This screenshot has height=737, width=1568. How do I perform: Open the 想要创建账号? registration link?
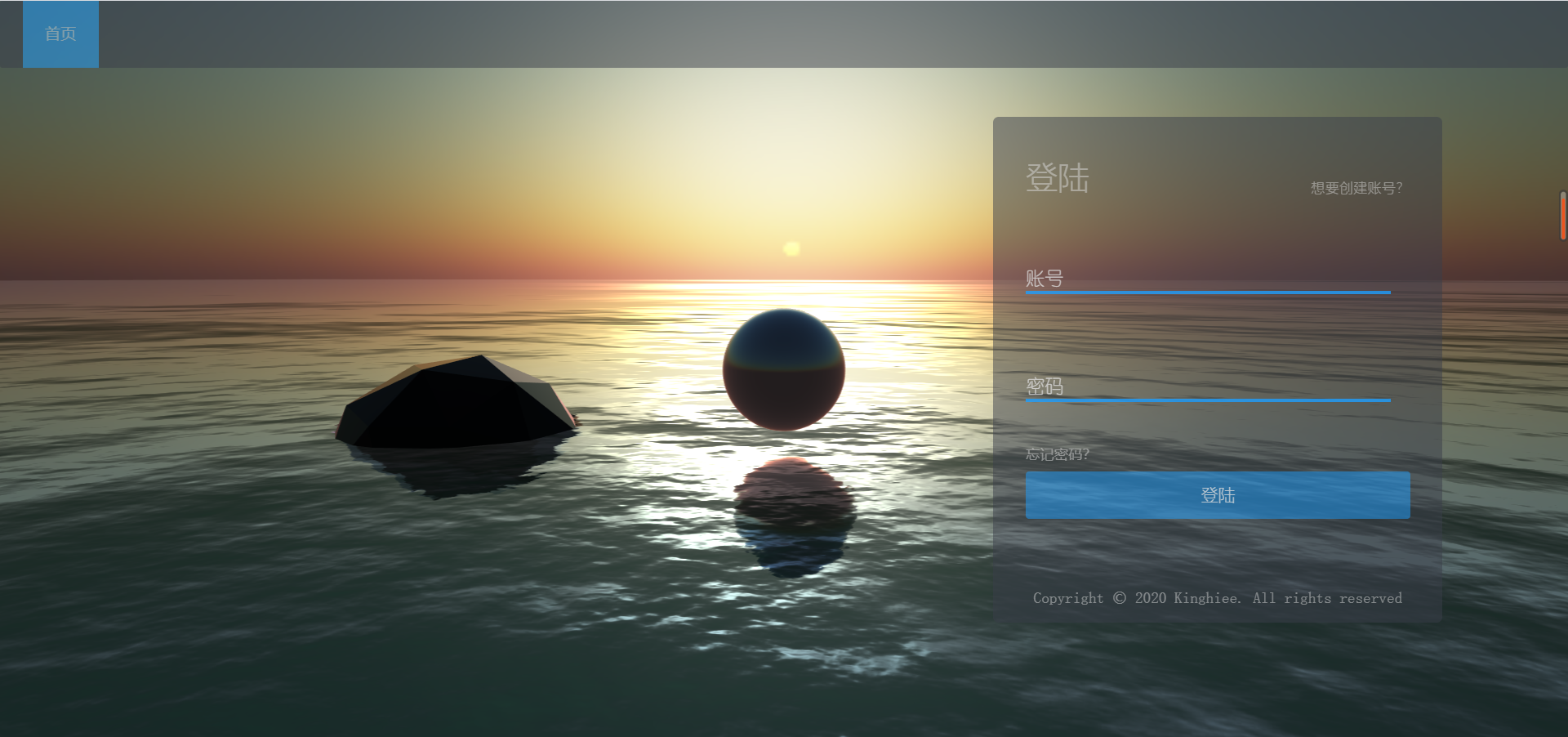point(1356,188)
